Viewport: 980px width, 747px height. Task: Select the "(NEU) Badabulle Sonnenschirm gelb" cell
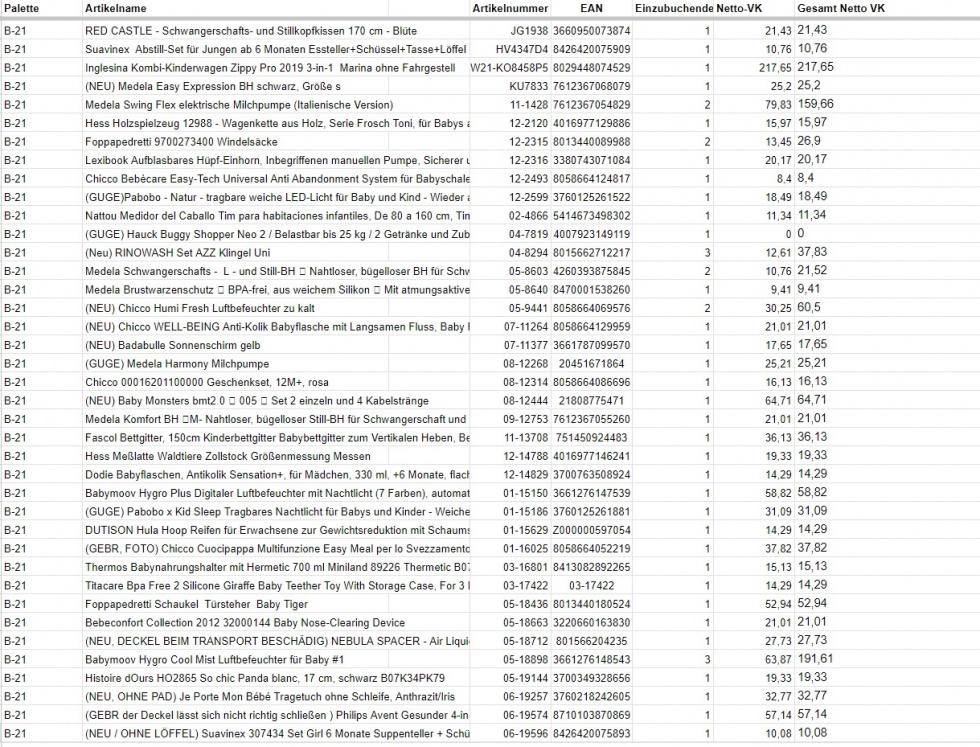tap(173, 345)
